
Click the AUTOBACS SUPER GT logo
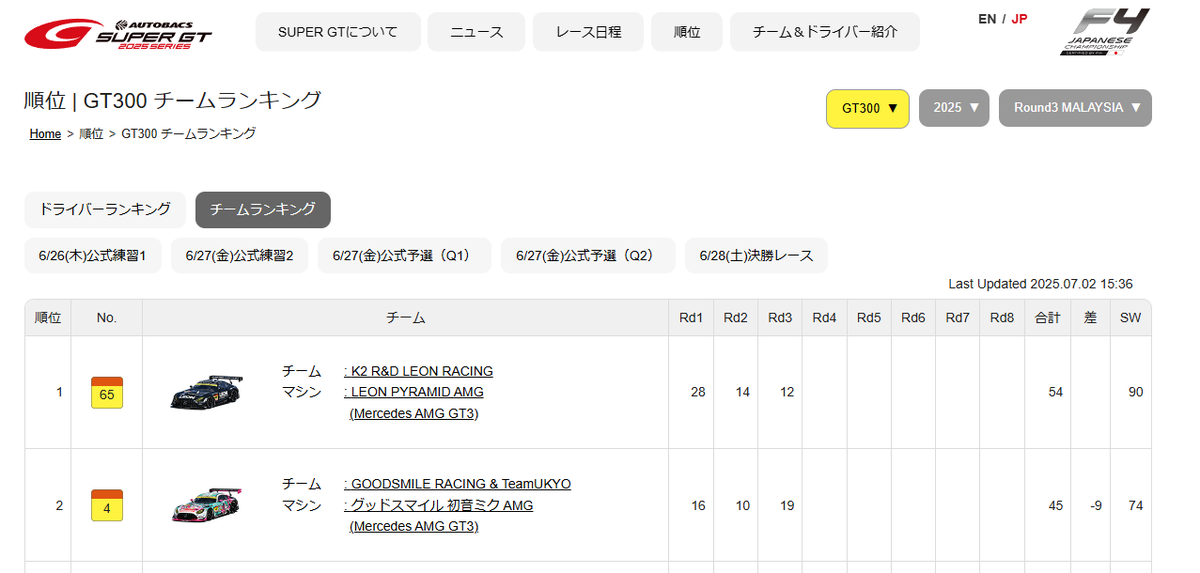118,34
